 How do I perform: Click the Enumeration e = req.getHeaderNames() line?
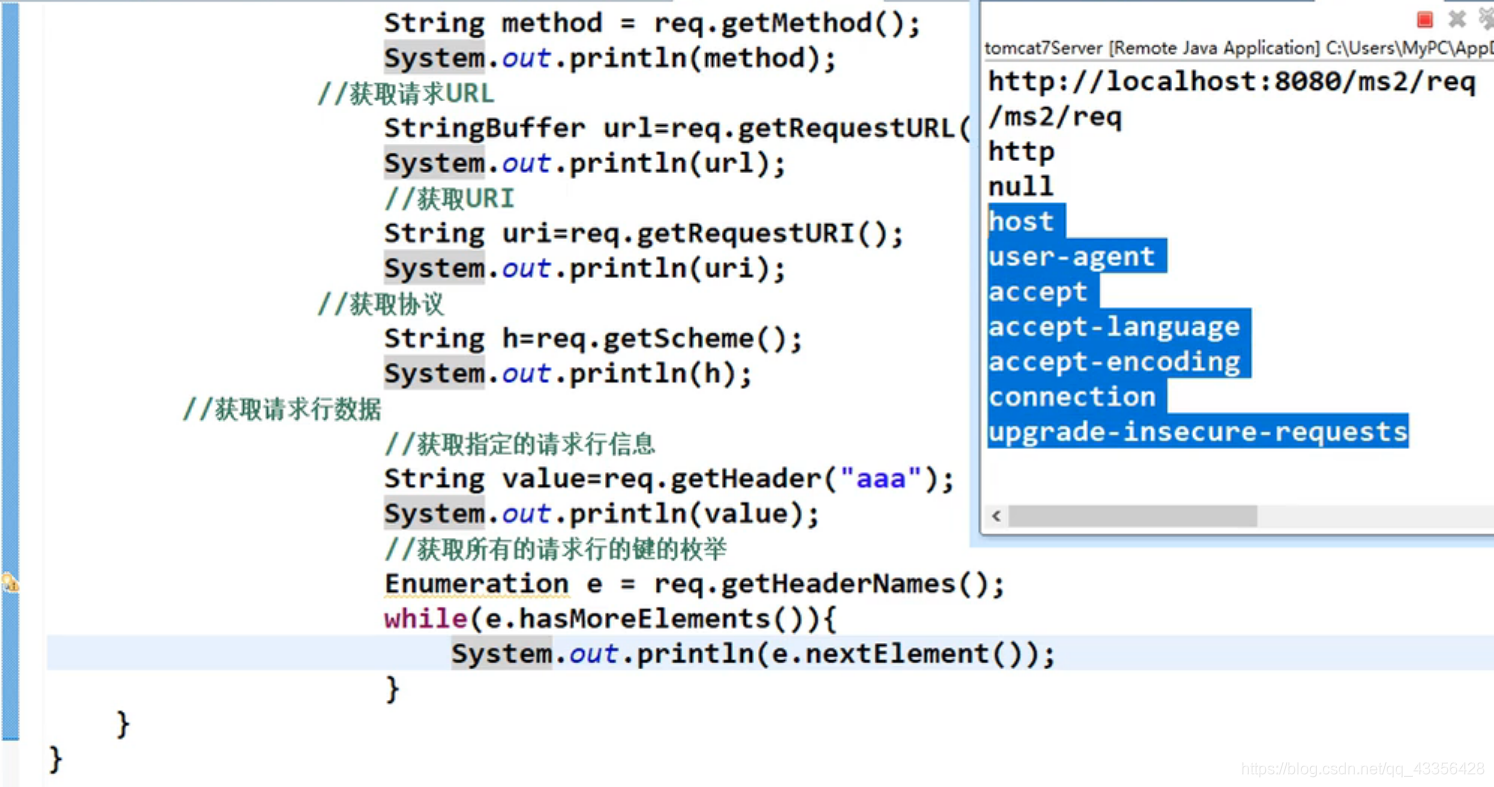point(694,583)
